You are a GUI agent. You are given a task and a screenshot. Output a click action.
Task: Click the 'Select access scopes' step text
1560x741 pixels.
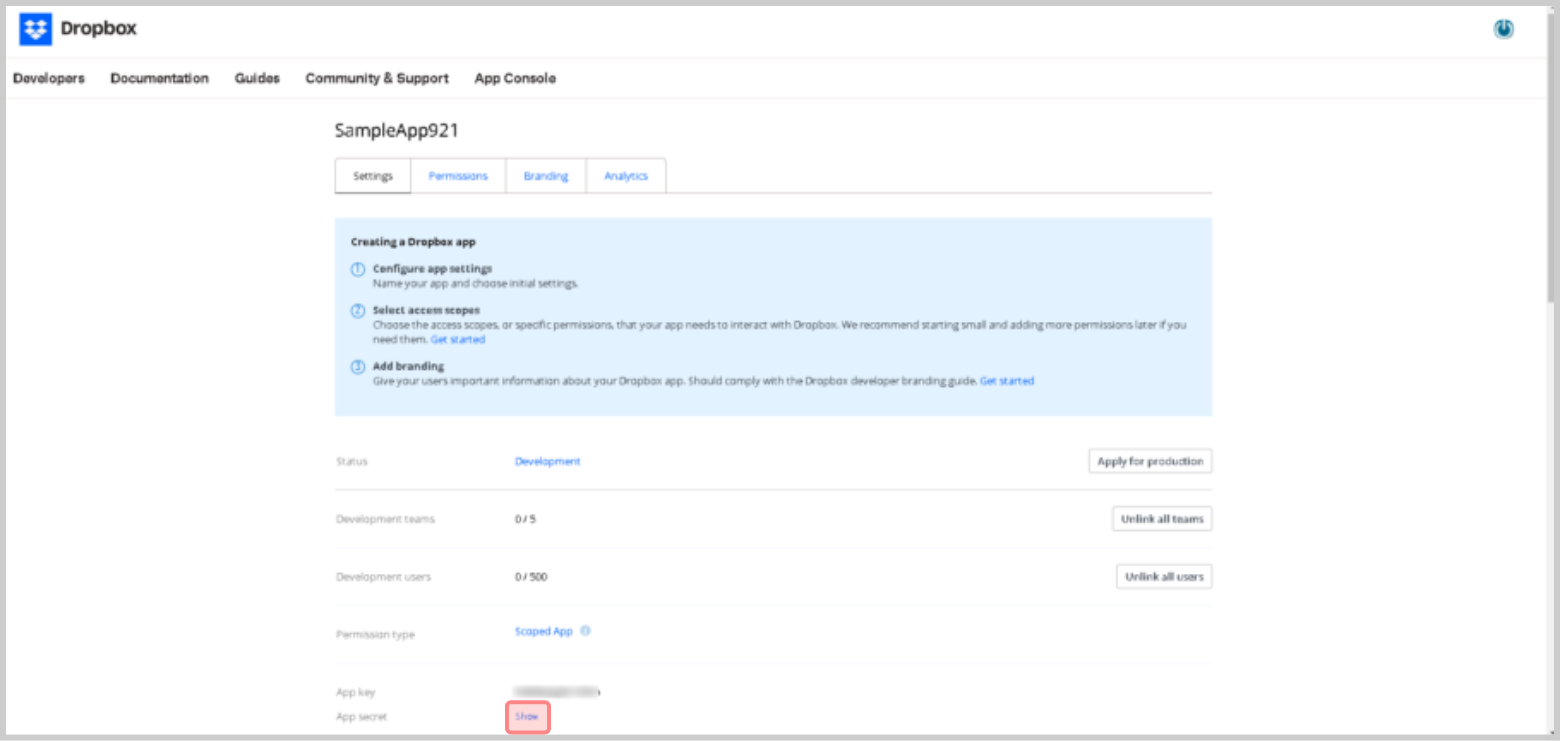point(426,311)
